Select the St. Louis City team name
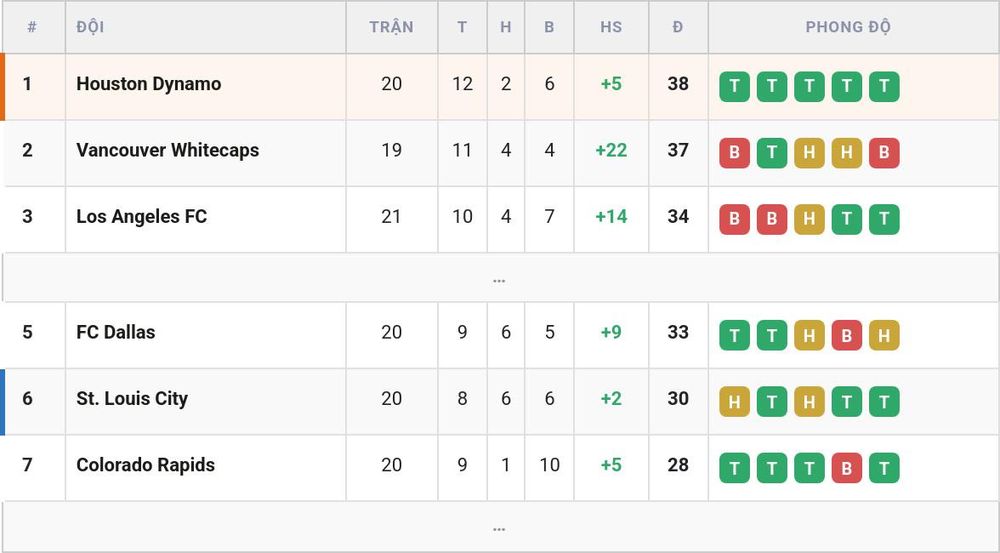The image size is (1000, 553). coord(132,399)
